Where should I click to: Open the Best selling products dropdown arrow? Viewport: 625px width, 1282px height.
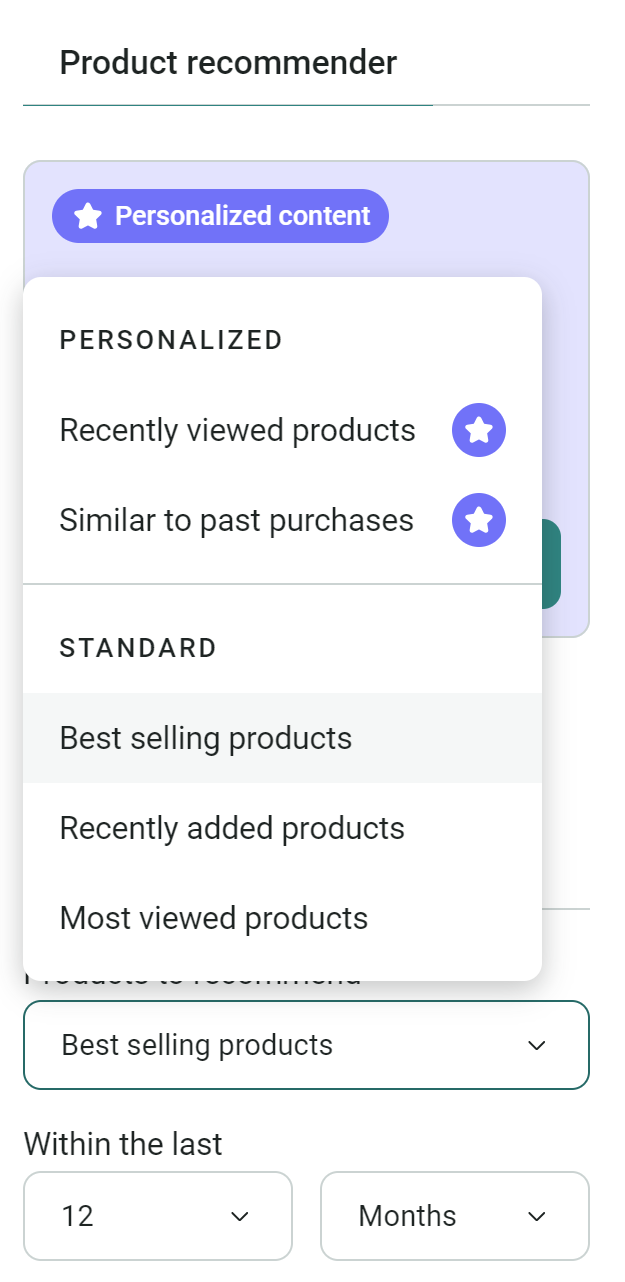coord(537,1045)
